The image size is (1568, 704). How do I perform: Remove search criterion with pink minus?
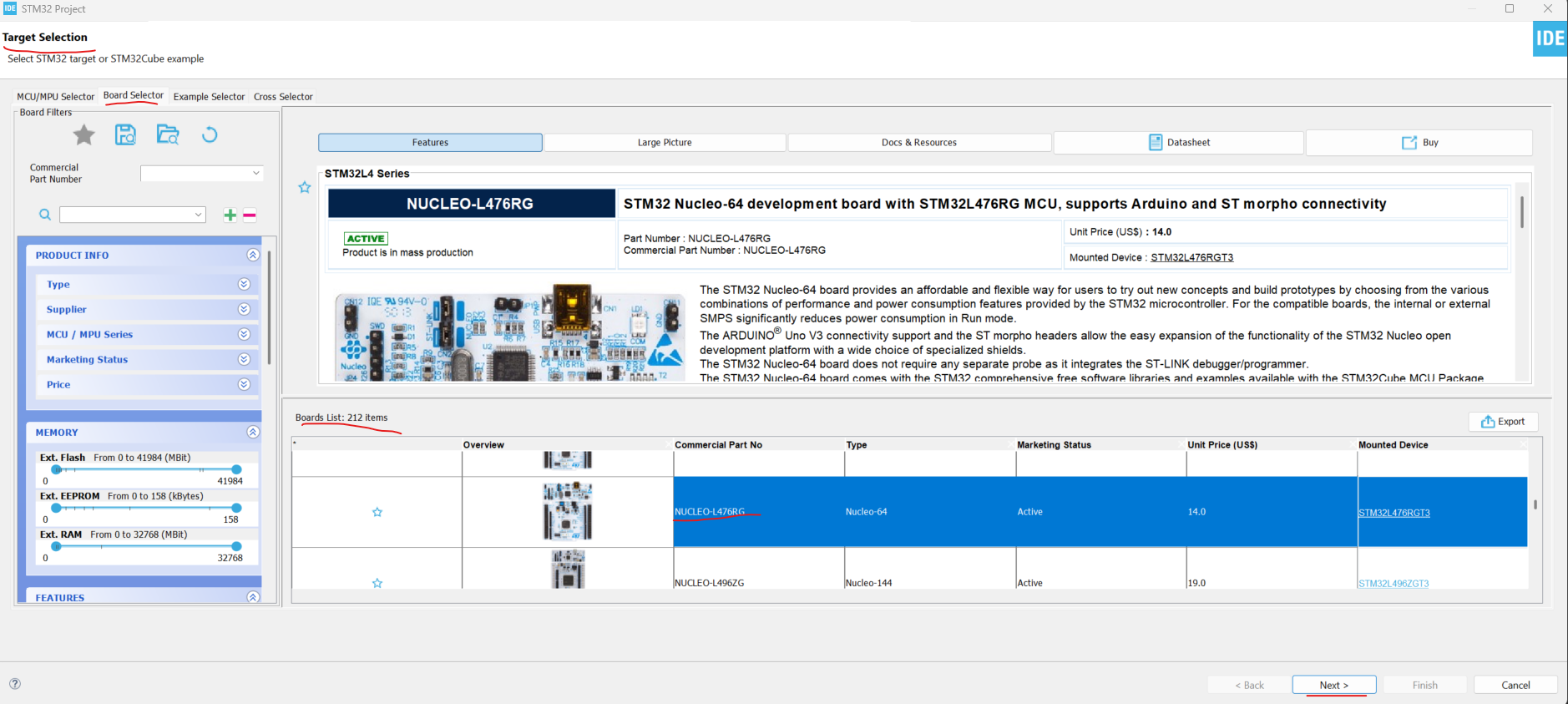(249, 215)
